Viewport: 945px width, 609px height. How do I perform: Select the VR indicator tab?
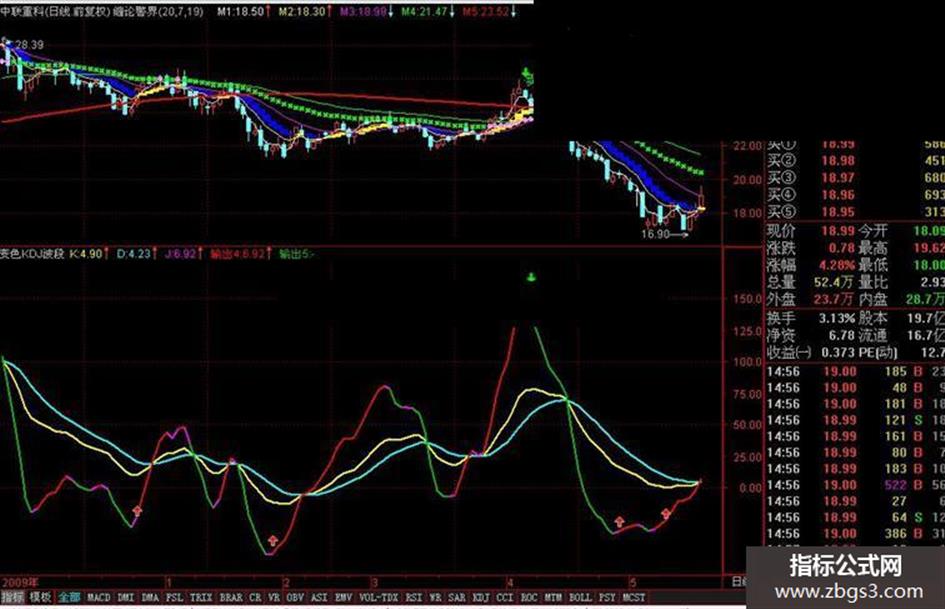click(x=274, y=597)
